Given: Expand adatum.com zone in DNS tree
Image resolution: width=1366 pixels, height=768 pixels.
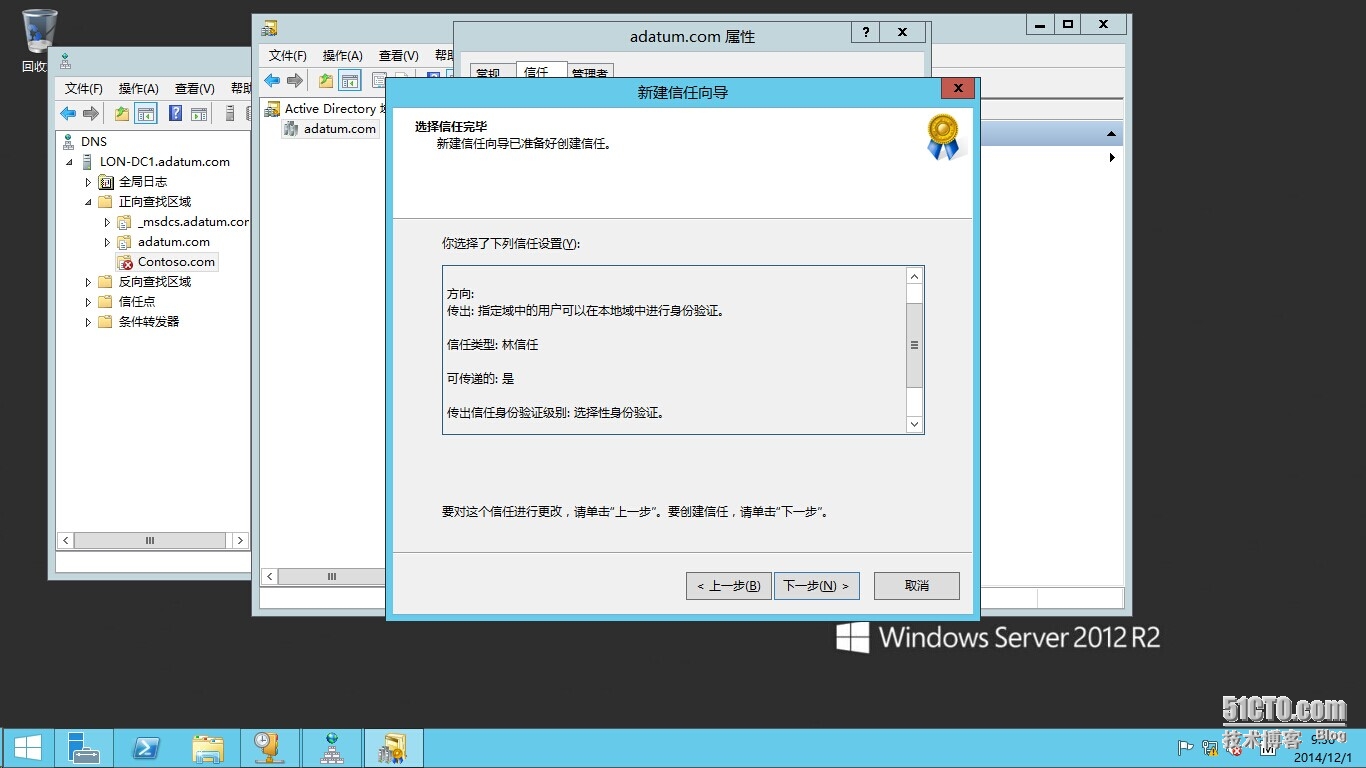Looking at the screenshot, I should coord(107,242).
